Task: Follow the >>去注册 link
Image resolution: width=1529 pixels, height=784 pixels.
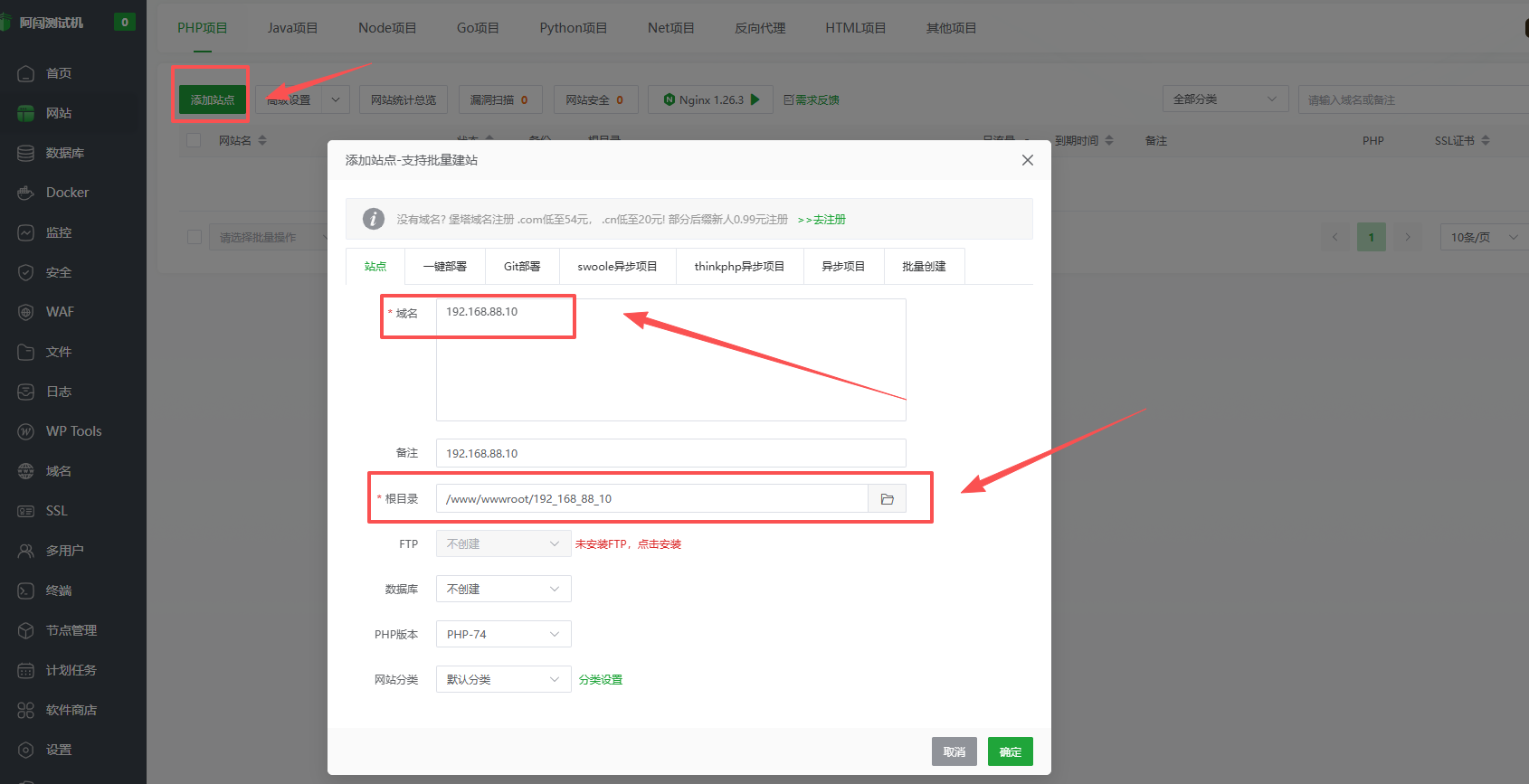Action: pos(821,220)
